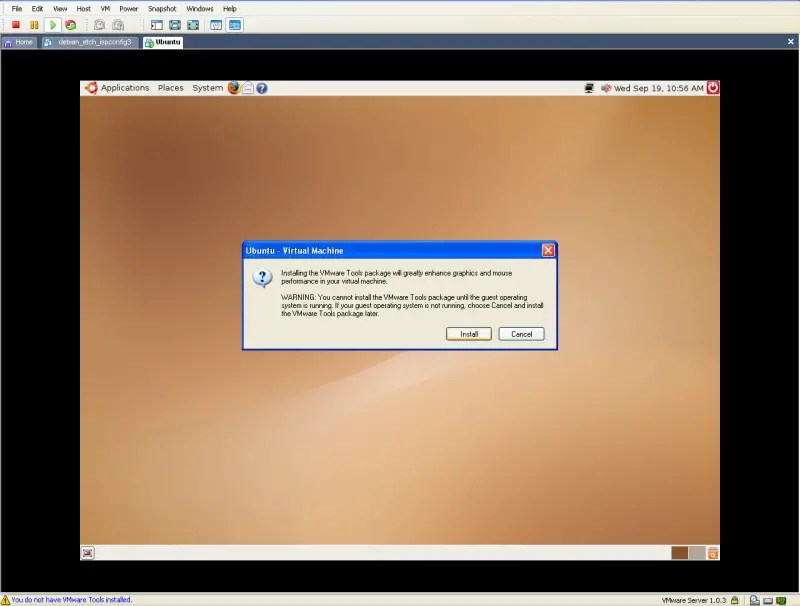Open the VM menu
This screenshot has width=800, height=606.
(105, 9)
